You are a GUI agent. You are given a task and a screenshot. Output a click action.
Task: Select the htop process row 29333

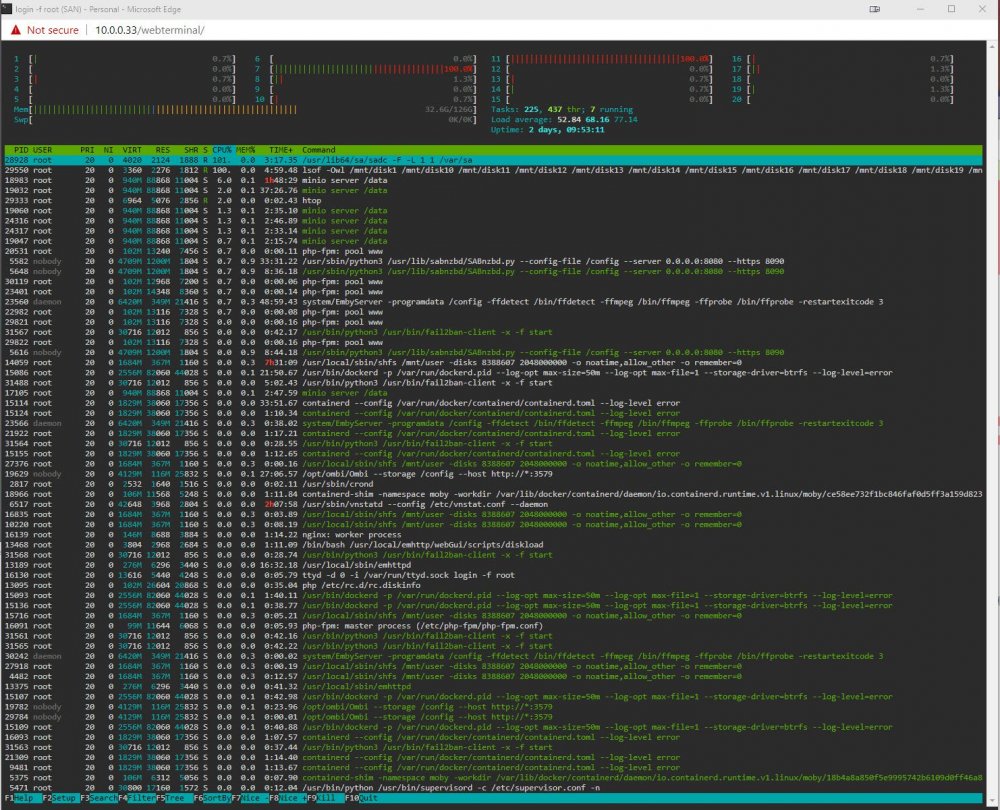click(493, 200)
